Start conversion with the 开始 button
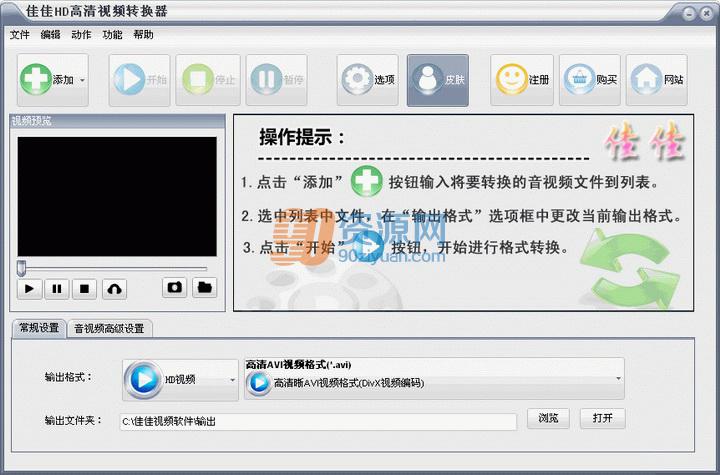 [x=140, y=80]
